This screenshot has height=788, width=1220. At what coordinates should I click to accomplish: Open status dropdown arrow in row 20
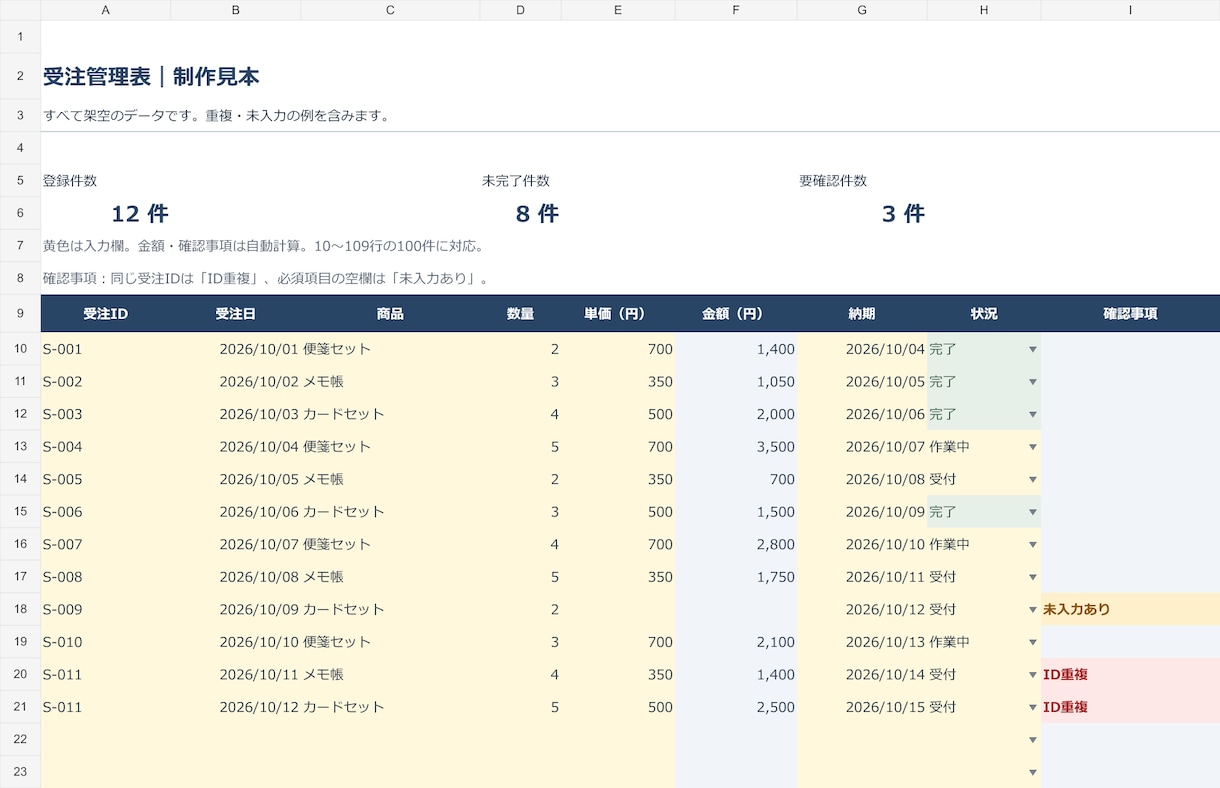point(1033,675)
